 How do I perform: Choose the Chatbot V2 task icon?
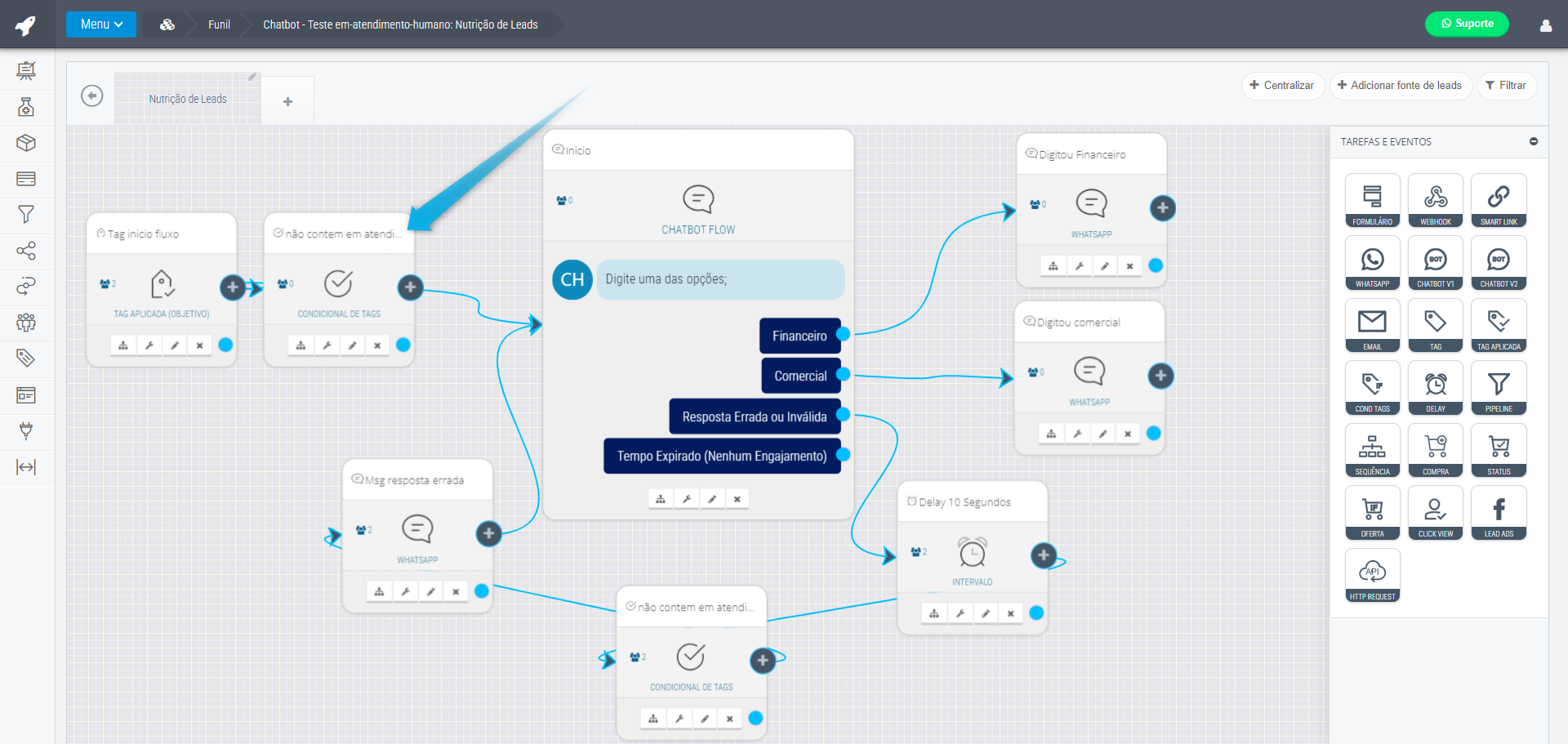(x=1498, y=263)
